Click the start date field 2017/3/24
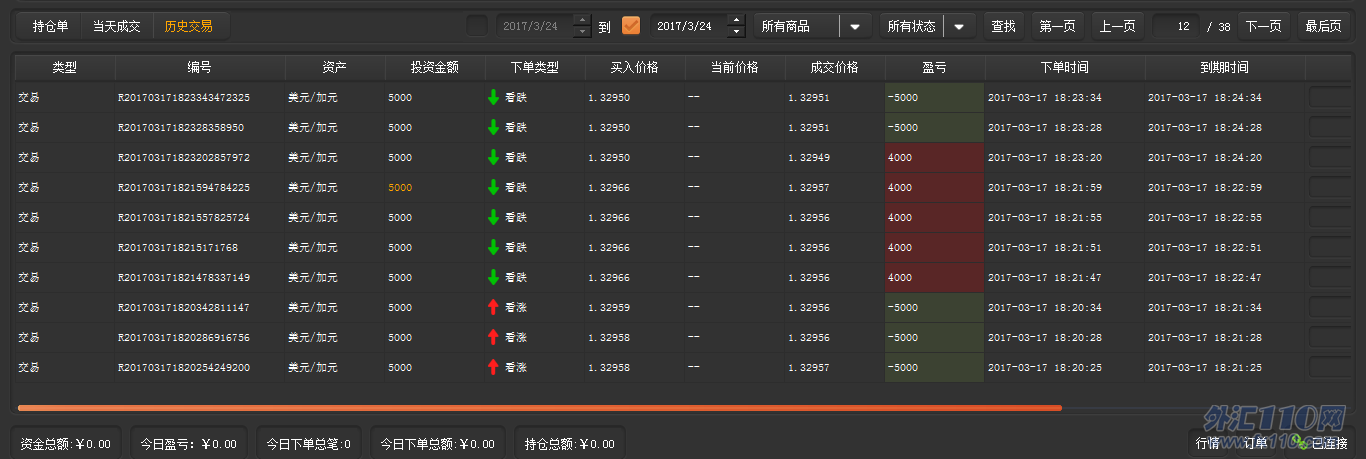 [534, 26]
